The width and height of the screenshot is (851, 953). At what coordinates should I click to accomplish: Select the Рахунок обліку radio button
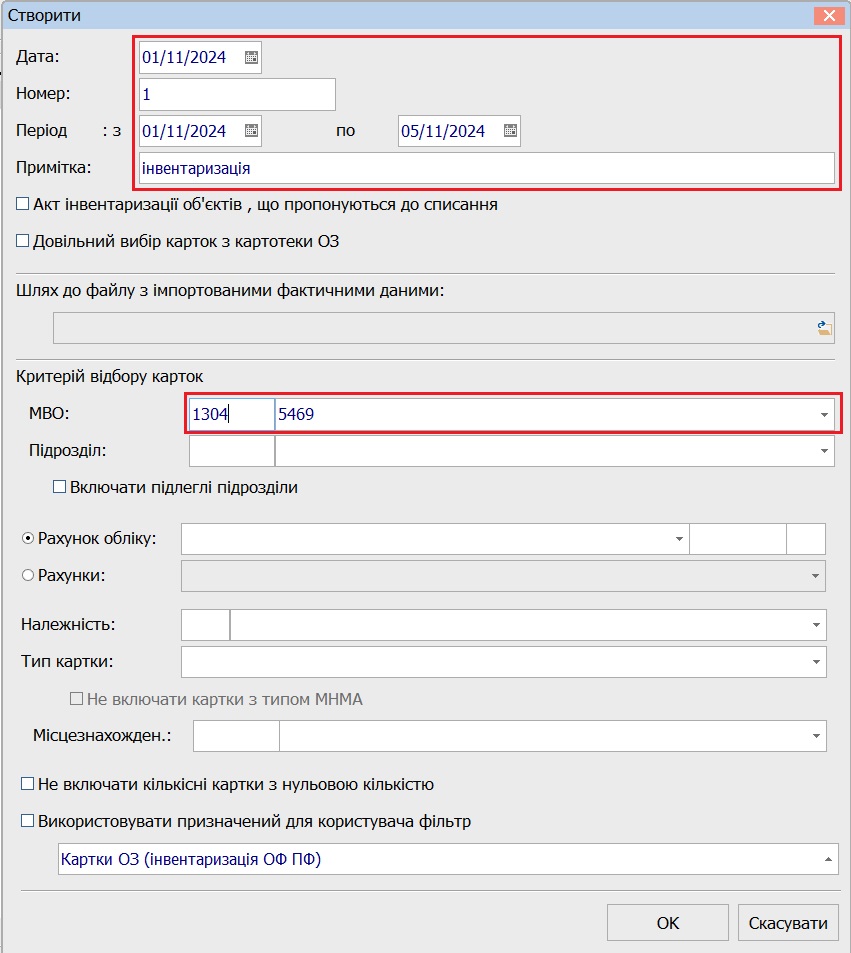click(x=27, y=538)
